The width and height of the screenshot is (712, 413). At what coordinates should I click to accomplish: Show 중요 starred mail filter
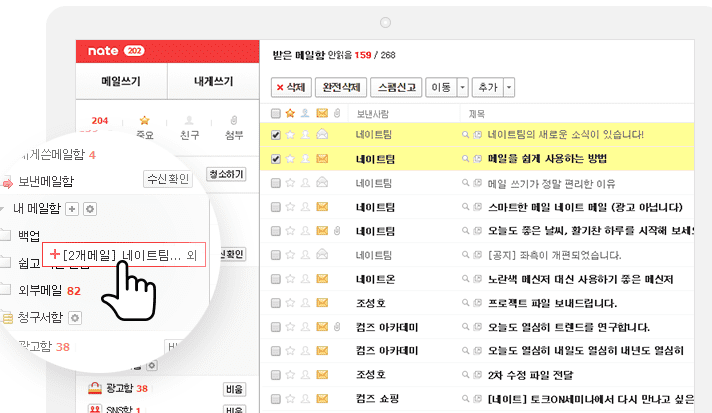click(144, 127)
